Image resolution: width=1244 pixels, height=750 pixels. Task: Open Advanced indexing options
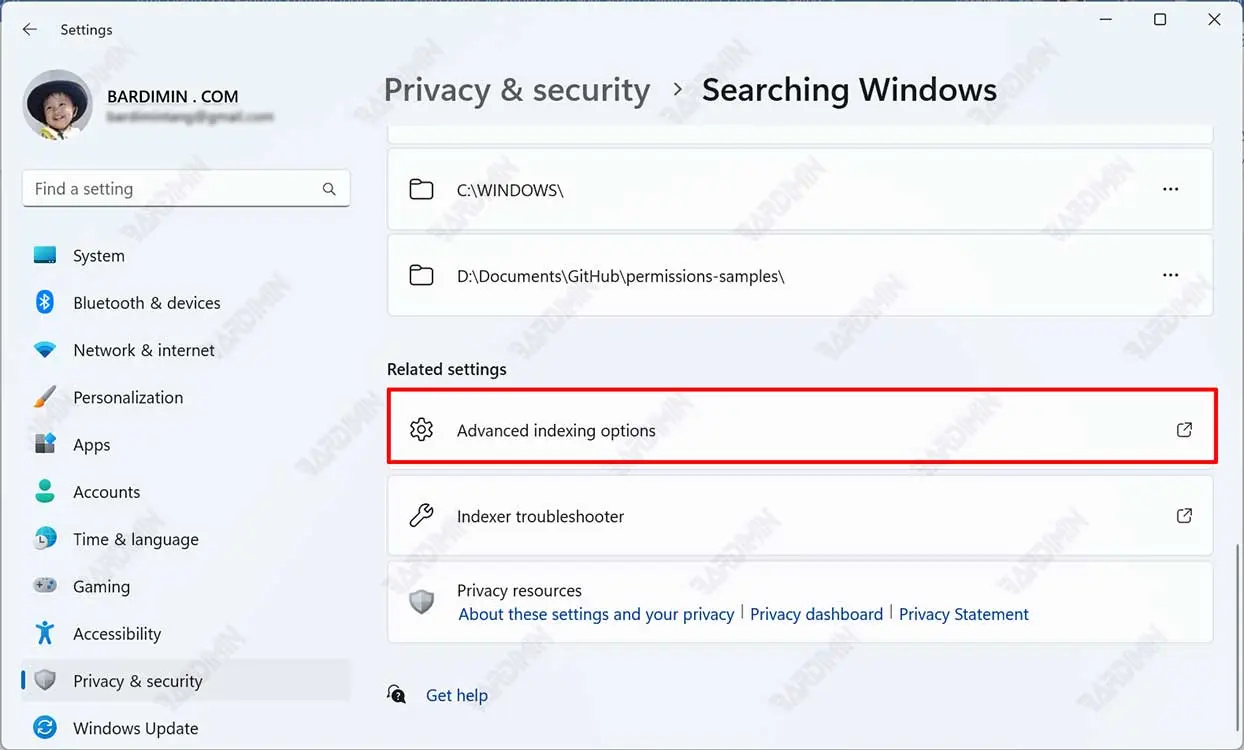tap(556, 431)
